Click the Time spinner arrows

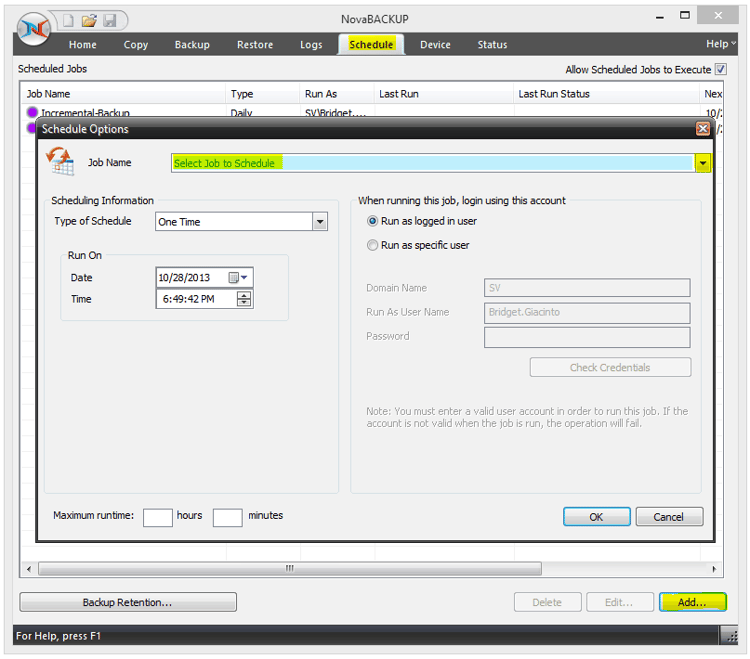pyautogui.click(x=244, y=299)
